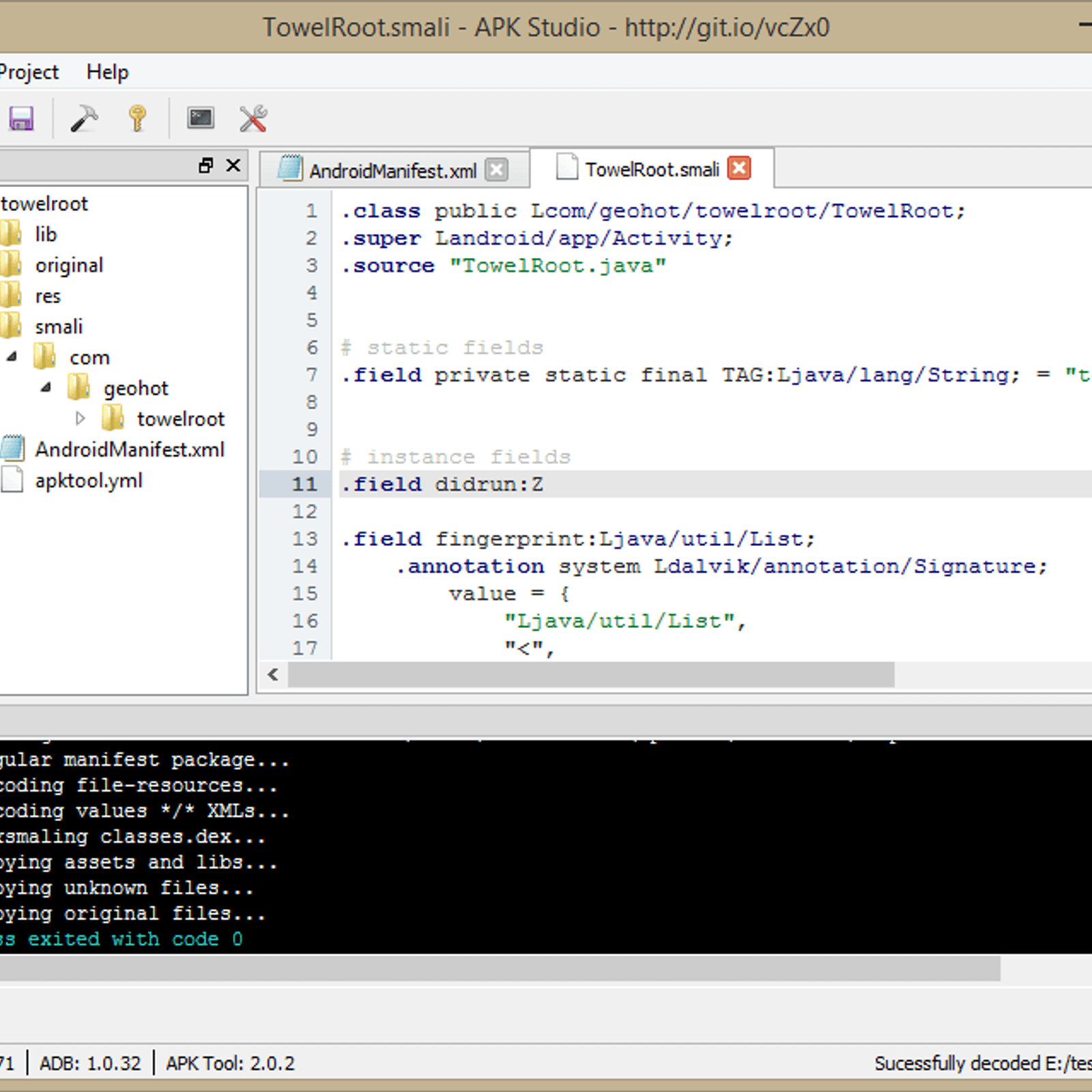Open the Project menu
This screenshot has width=1092, height=1092.
29,71
